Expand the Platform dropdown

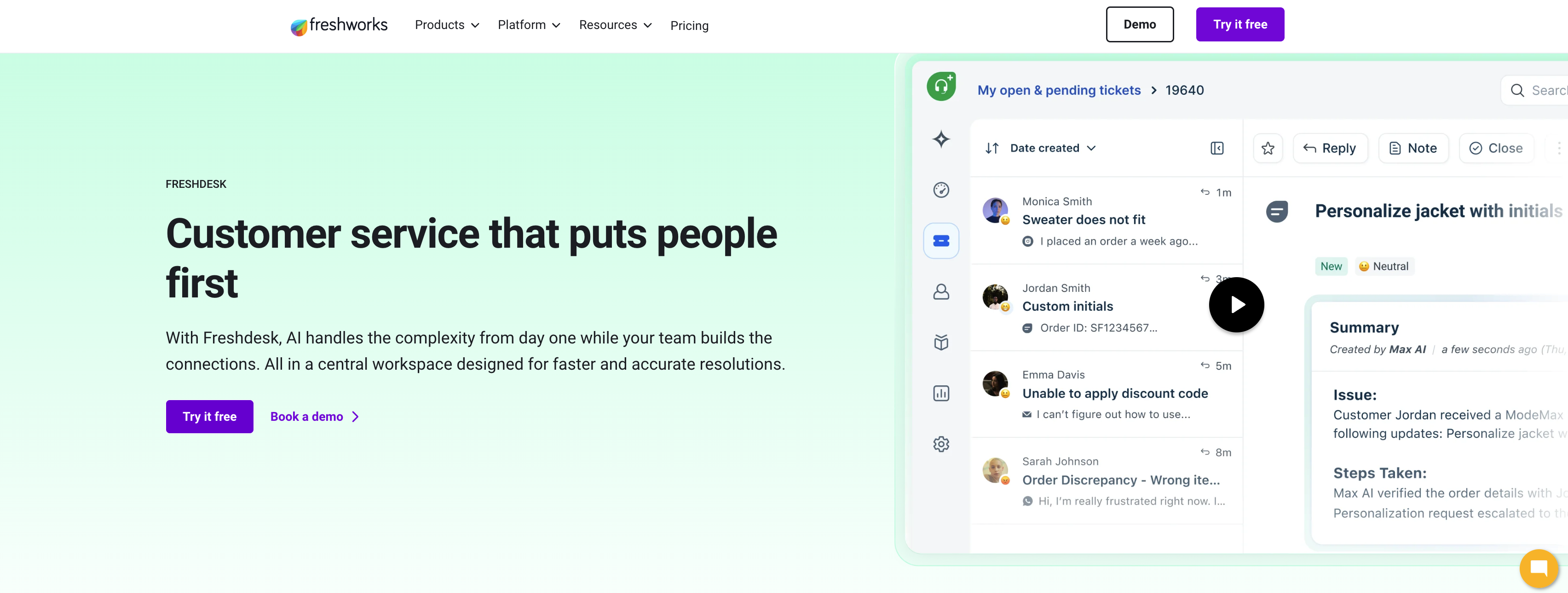(528, 25)
